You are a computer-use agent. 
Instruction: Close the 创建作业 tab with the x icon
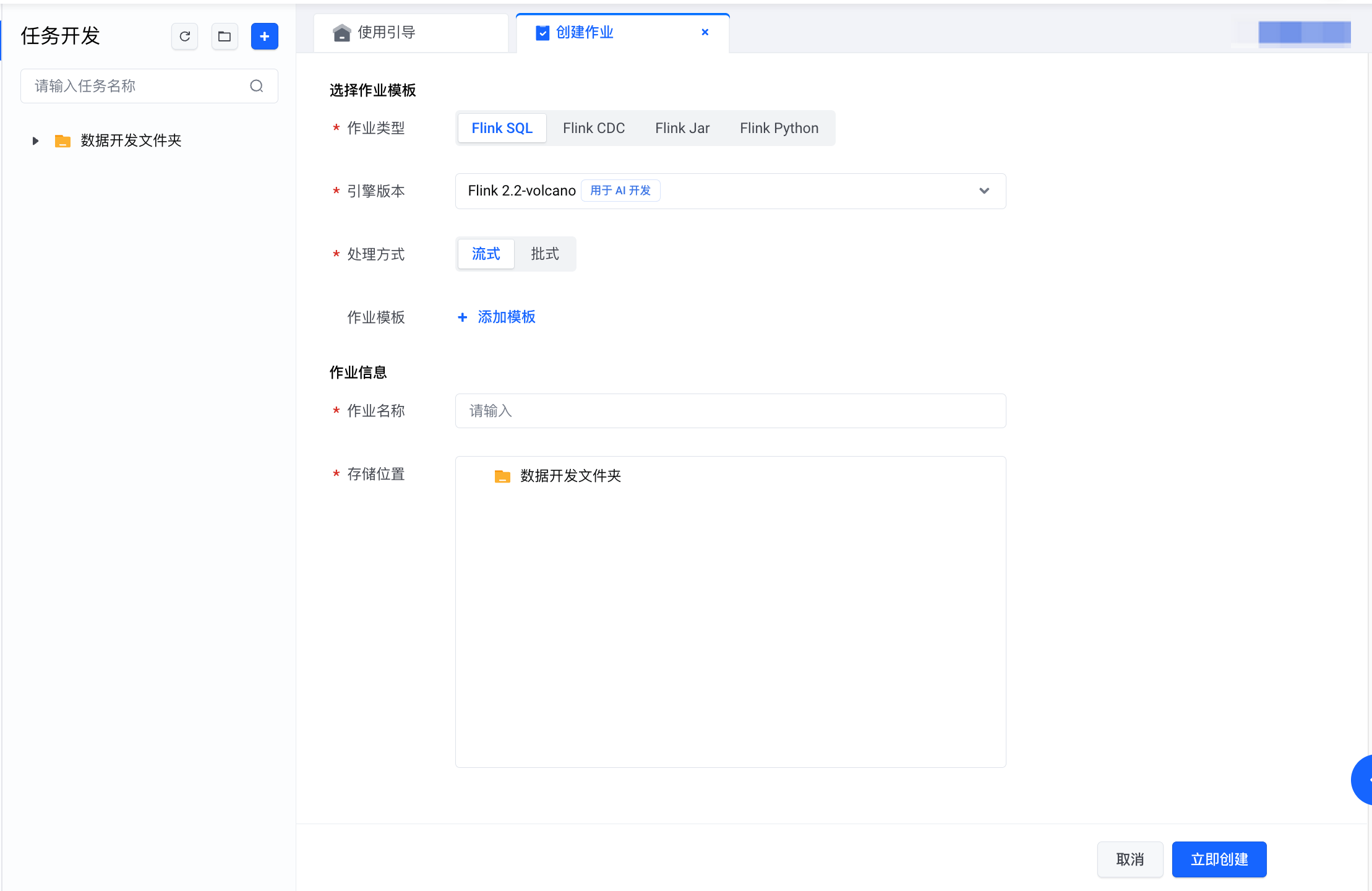coord(705,32)
